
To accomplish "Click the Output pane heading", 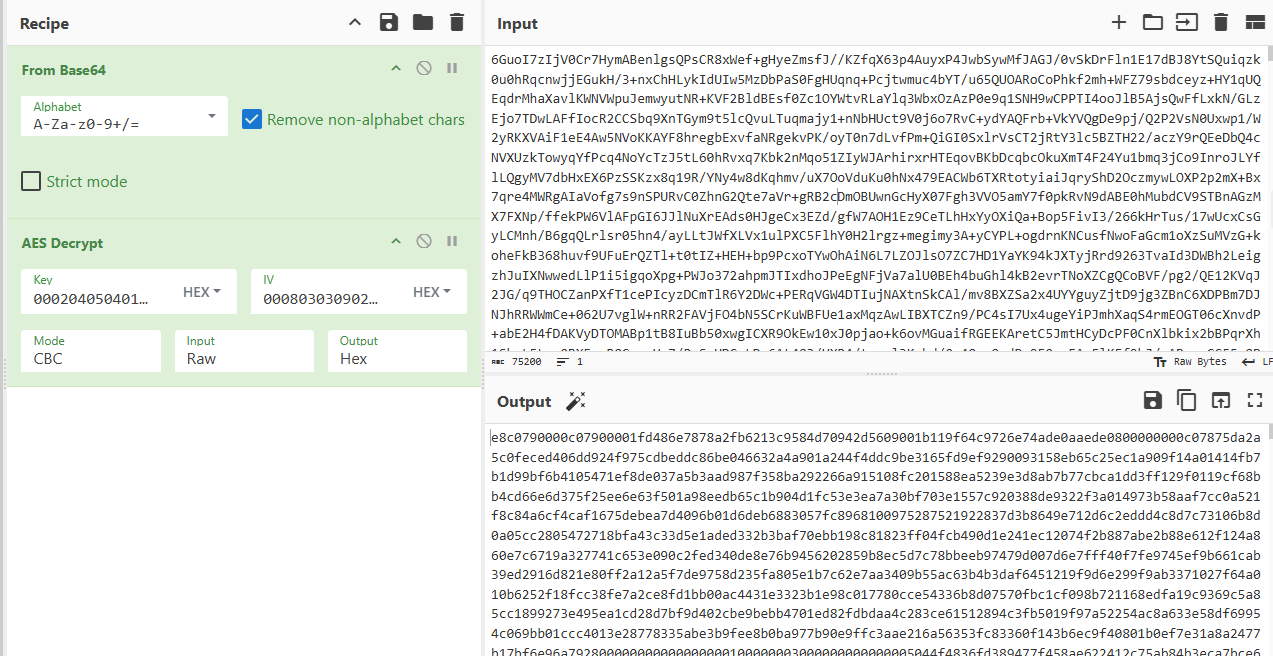I will coord(524,401).
